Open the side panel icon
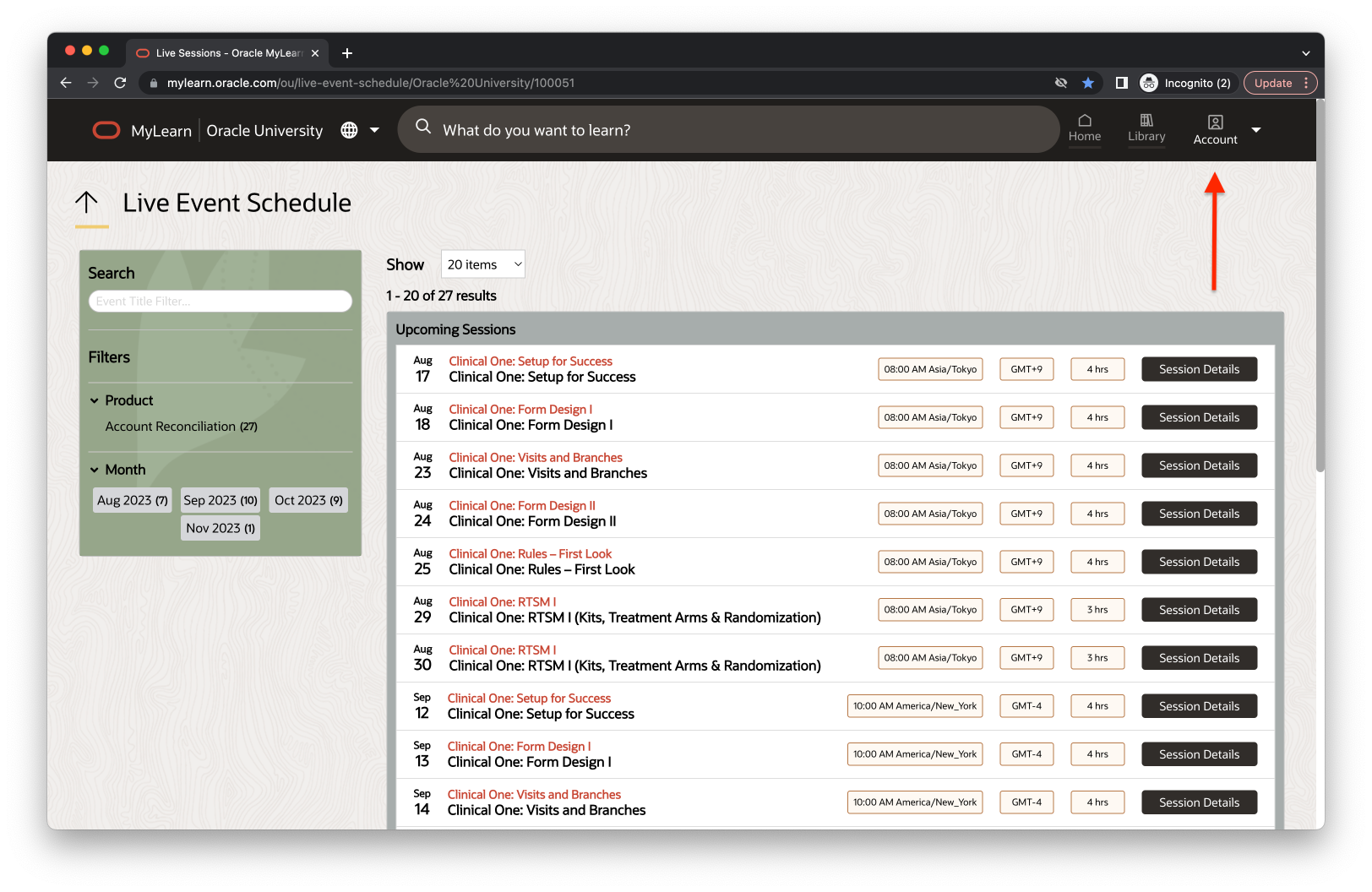Image resolution: width=1372 pixels, height=892 pixels. [1122, 83]
